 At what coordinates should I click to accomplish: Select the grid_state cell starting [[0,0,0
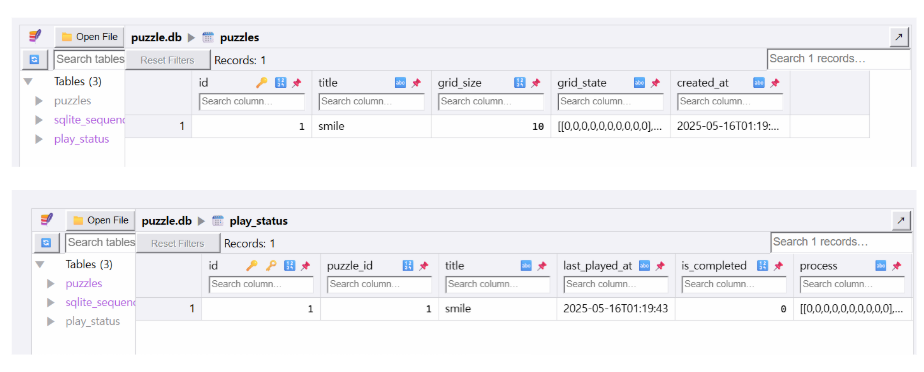pos(610,126)
